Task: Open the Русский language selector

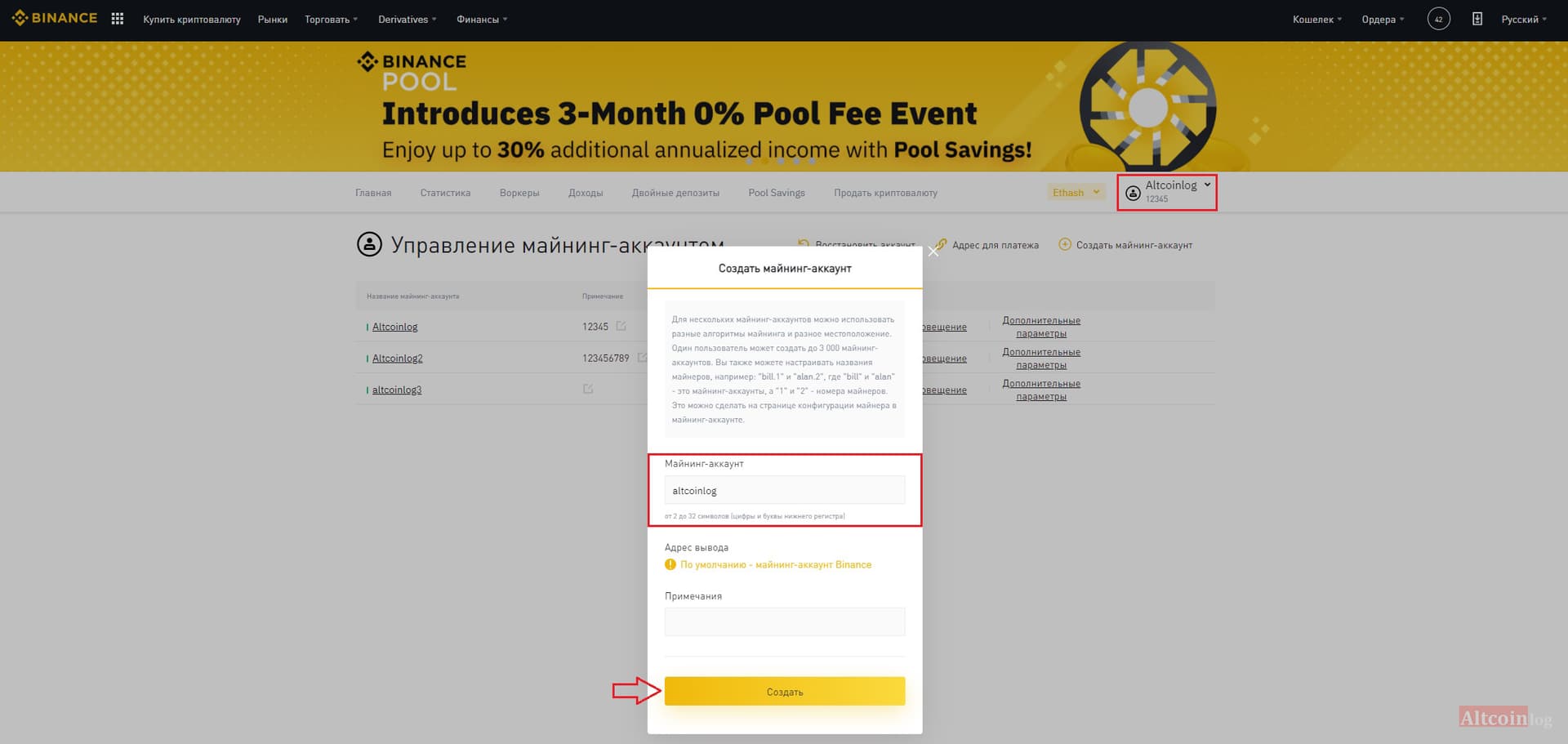Action: point(1524,20)
